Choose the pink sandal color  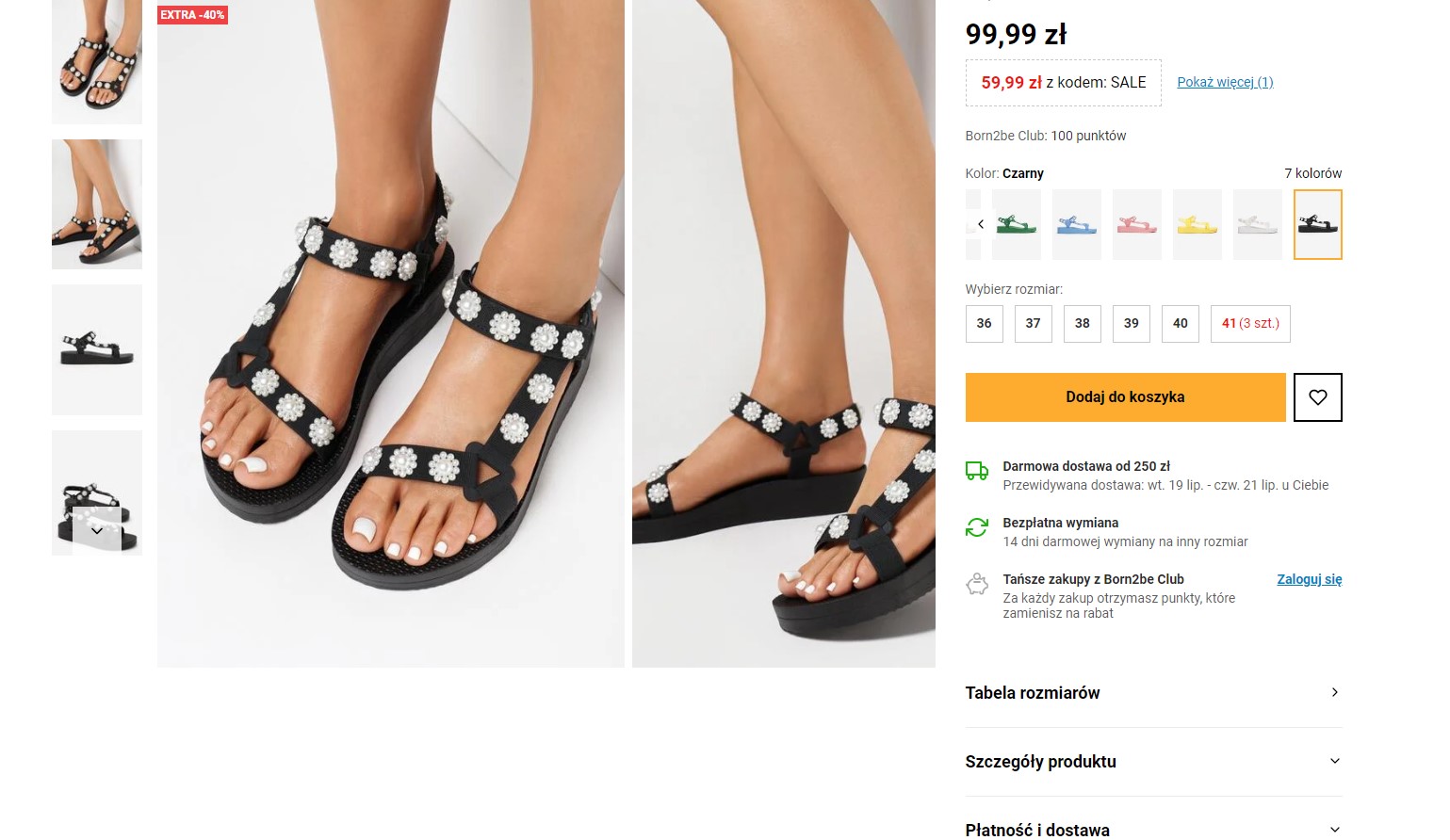(x=1136, y=224)
